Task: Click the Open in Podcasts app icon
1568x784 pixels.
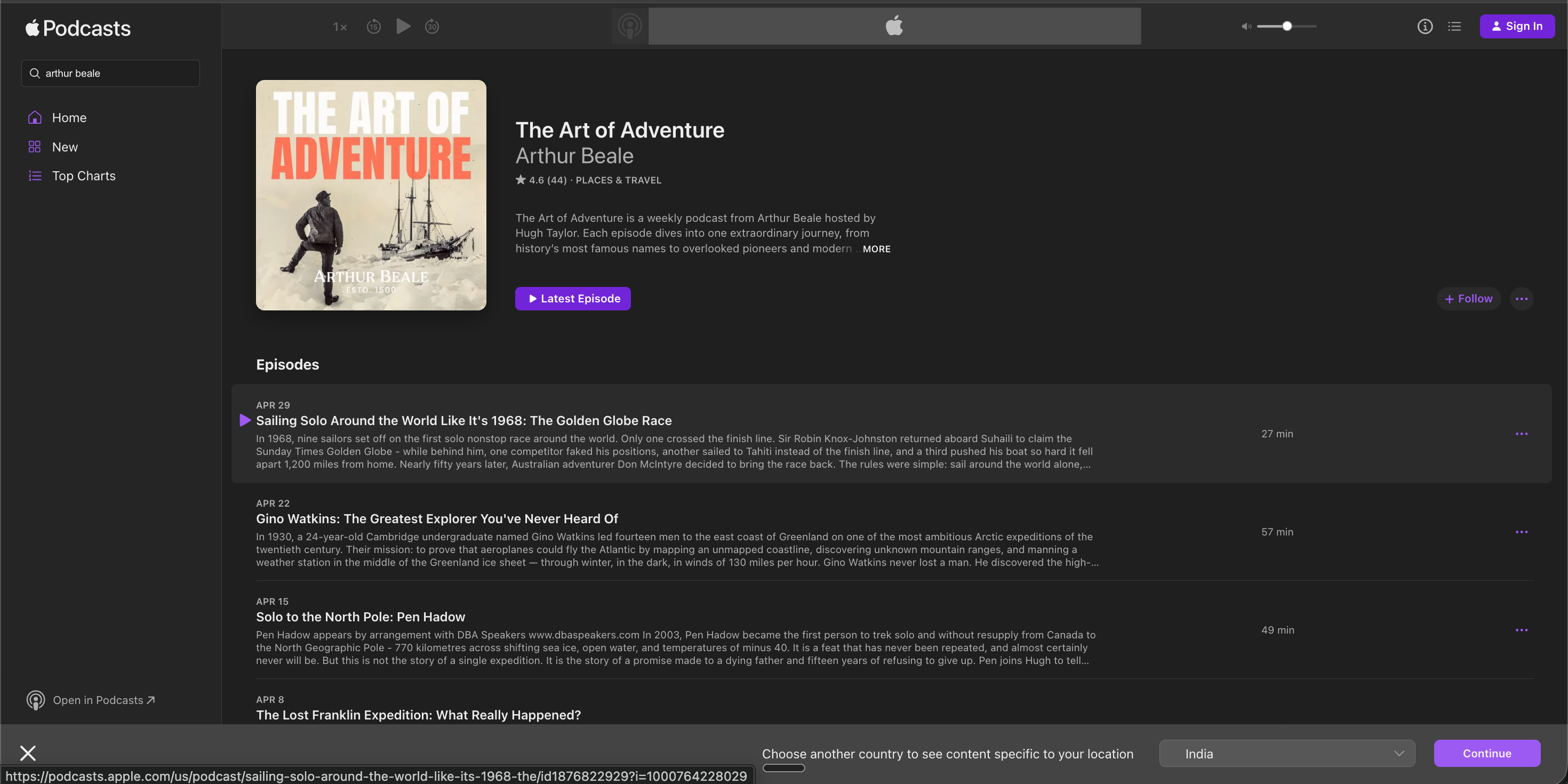Action: pyautogui.click(x=35, y=700)
